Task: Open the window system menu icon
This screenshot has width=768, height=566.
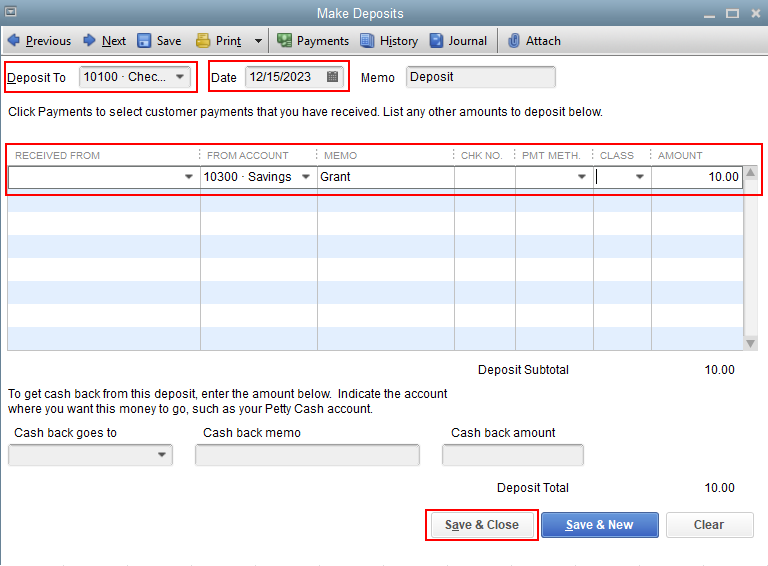Action: 11,12
